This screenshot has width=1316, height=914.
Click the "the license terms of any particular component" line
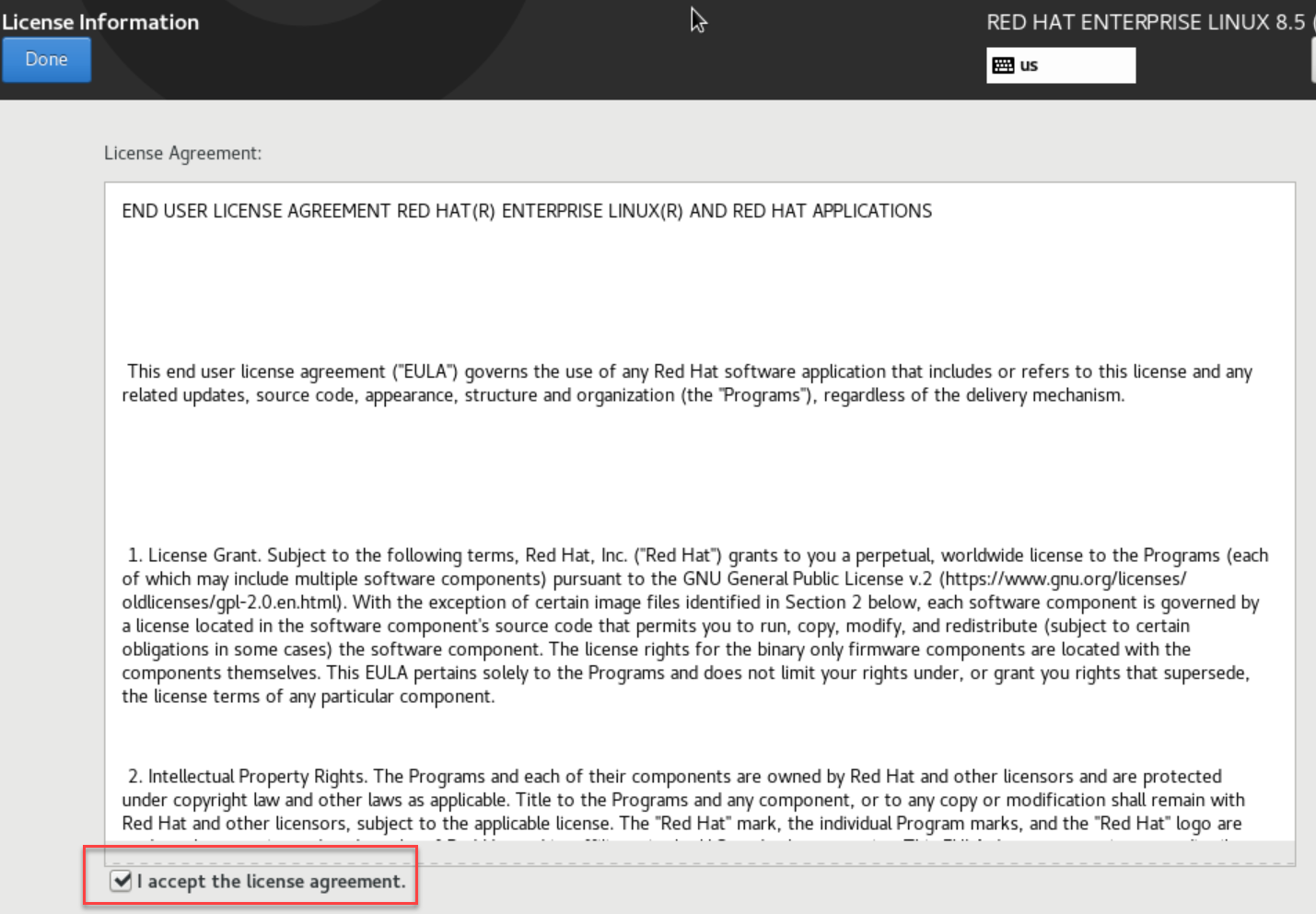click(308, 697)
